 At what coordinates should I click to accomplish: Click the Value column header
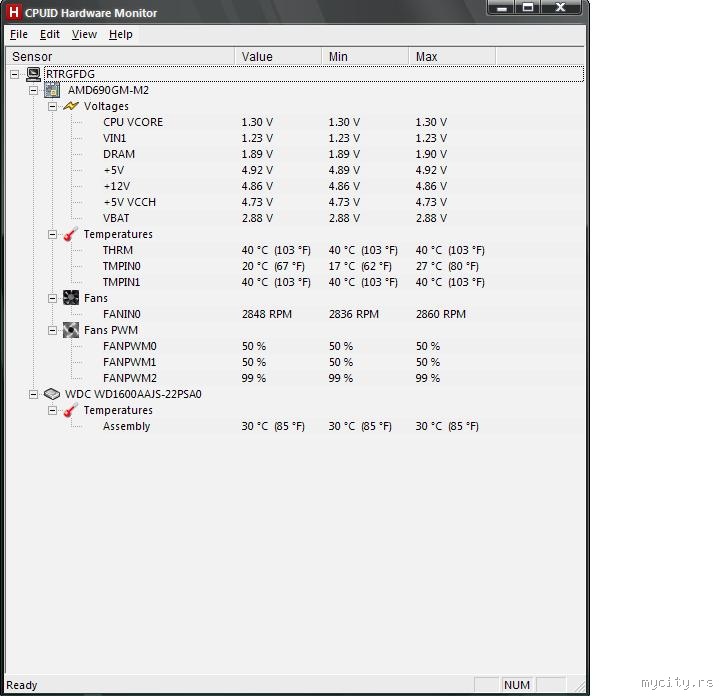tap(278, 56)
